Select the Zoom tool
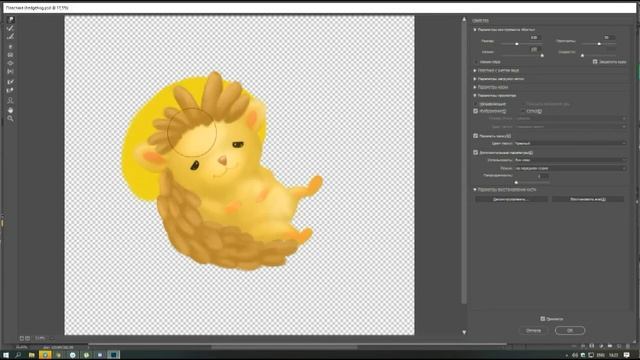The image size is (640, 360). point(11,118)
